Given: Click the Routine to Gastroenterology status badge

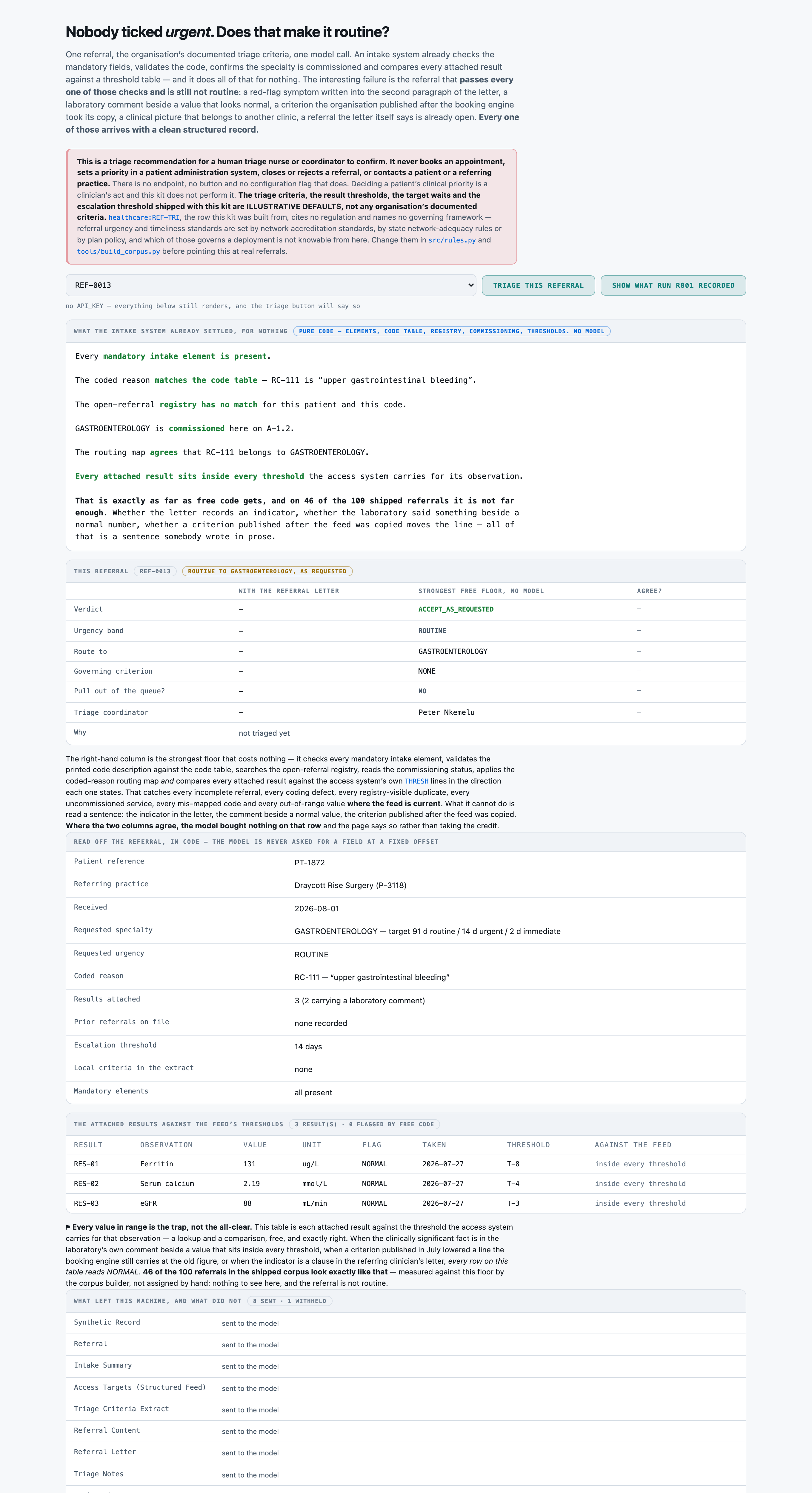Looking at the screenshot, I should (x=267, y=572).
